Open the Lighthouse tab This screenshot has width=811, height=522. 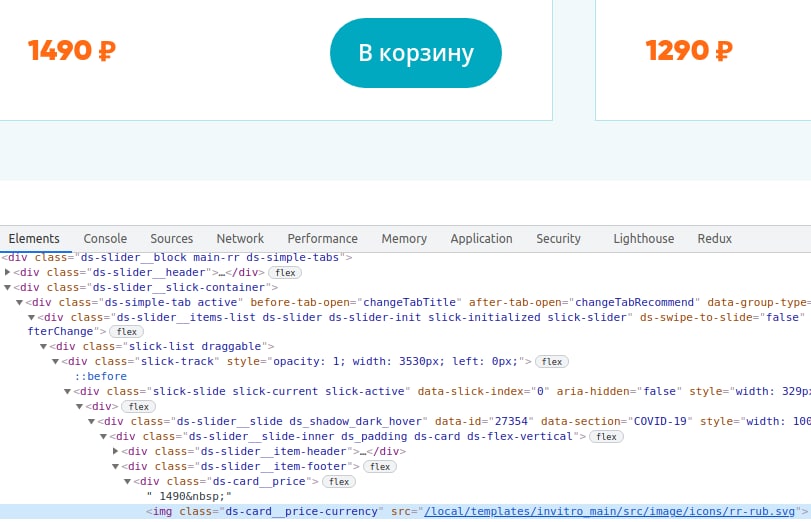tap(643, 238)
